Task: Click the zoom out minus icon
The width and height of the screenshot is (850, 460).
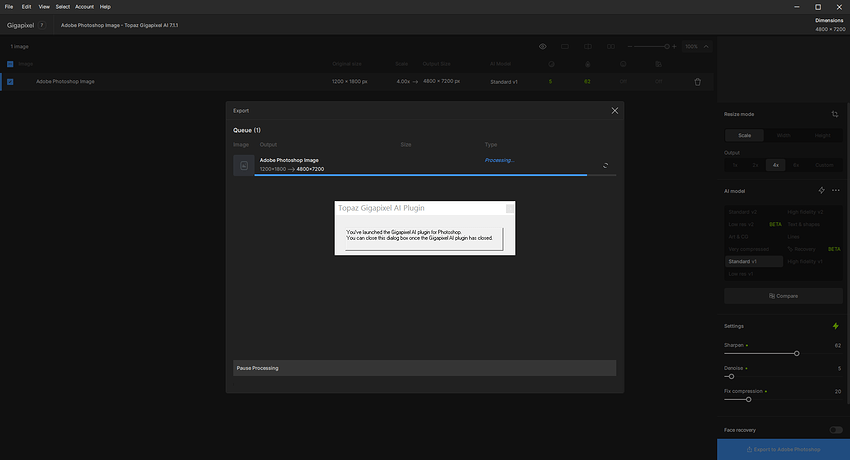Action: click(630, 47)
